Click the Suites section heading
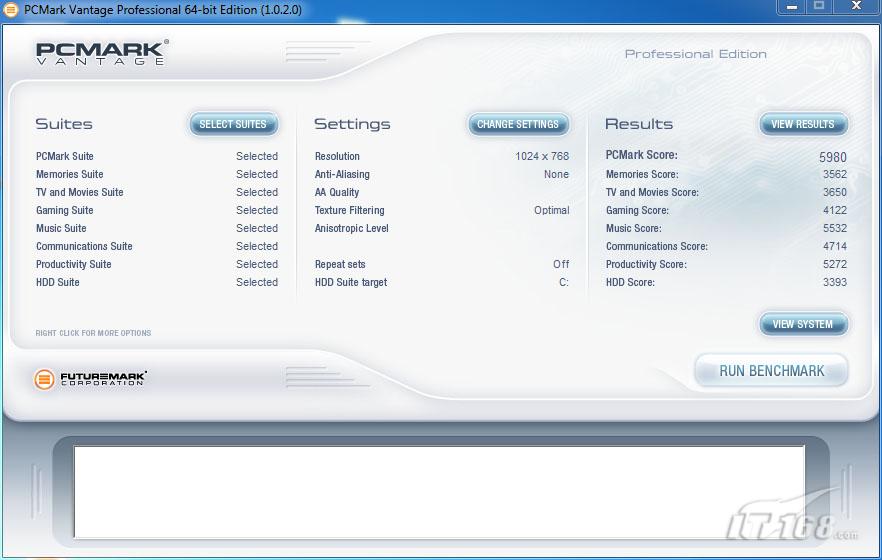This screenshot has width=882, height=560. click(x=64, y=124)
